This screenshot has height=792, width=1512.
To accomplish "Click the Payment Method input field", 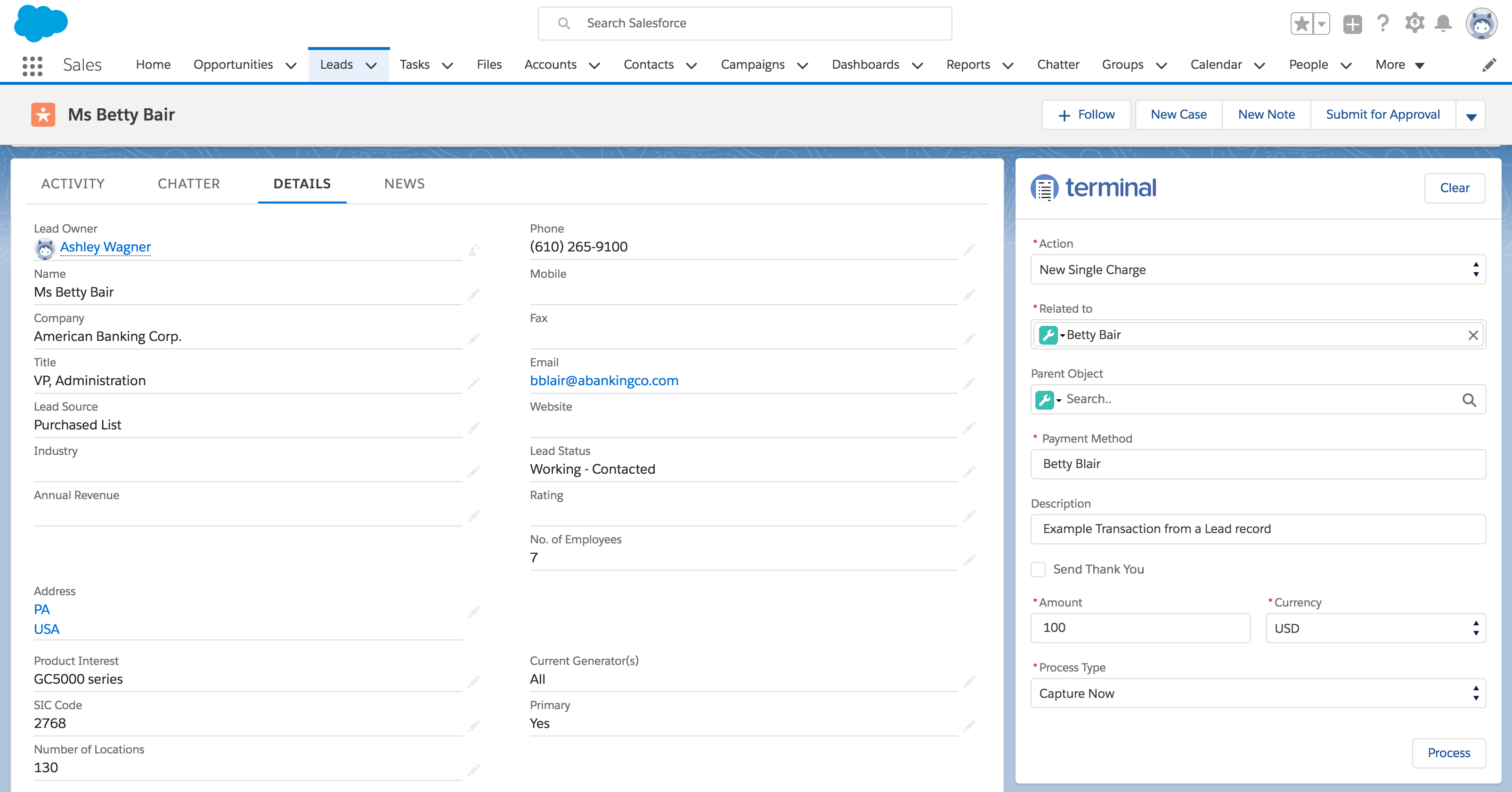I will [x=1258, y=464].
